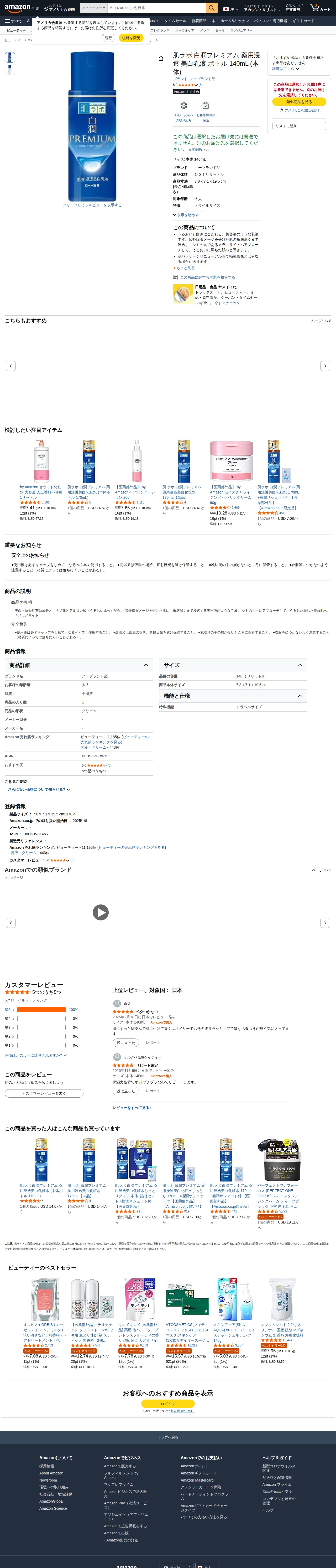Open 新着商品 nav menu item
This screenshot has height=1568, width=336.
(199, 21)
